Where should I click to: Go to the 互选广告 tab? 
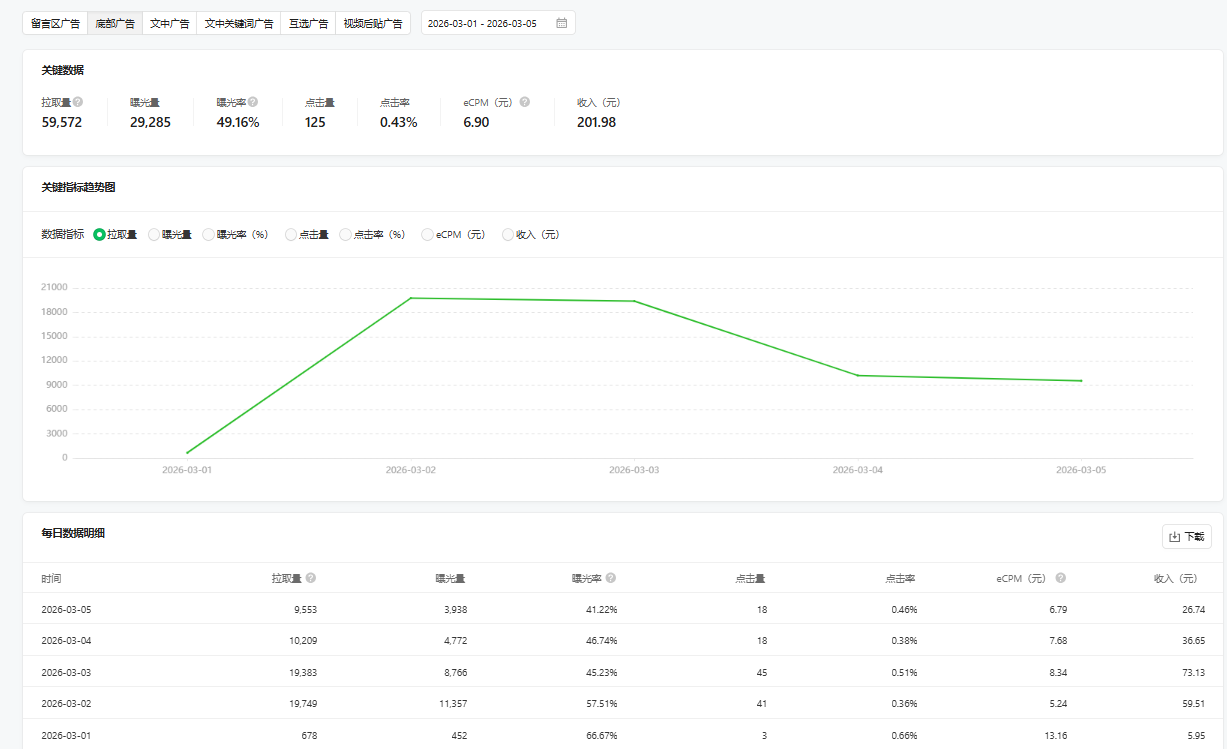tap(308, 23)
